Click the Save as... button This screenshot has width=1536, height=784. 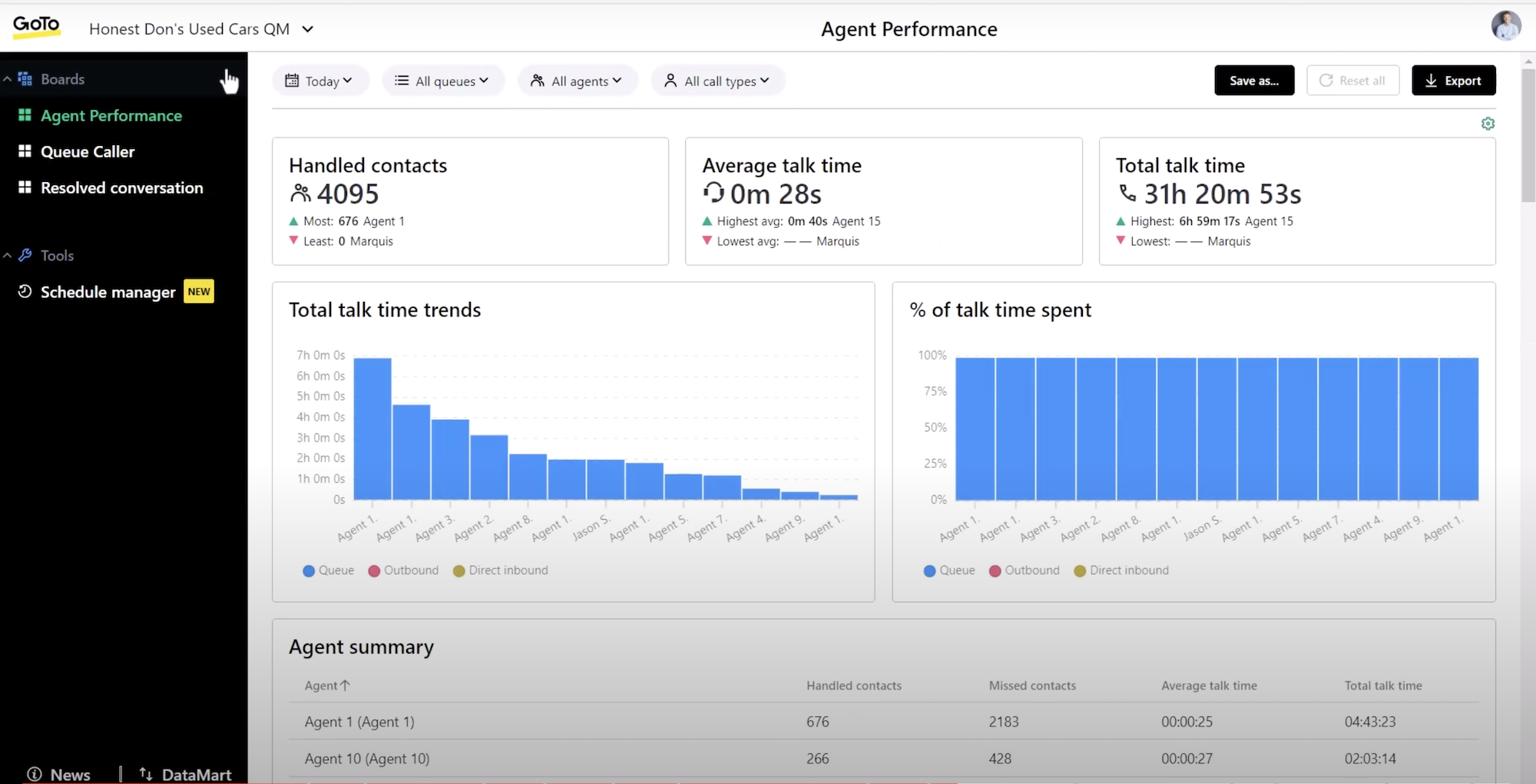1254,81
